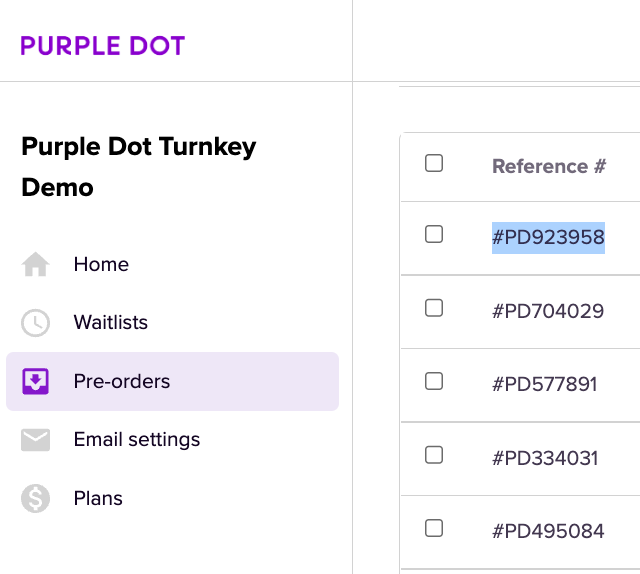Viewport: 640px width, 574px height.
Task: Tick the checkbox for #PD577891
Action: (434, 381)
